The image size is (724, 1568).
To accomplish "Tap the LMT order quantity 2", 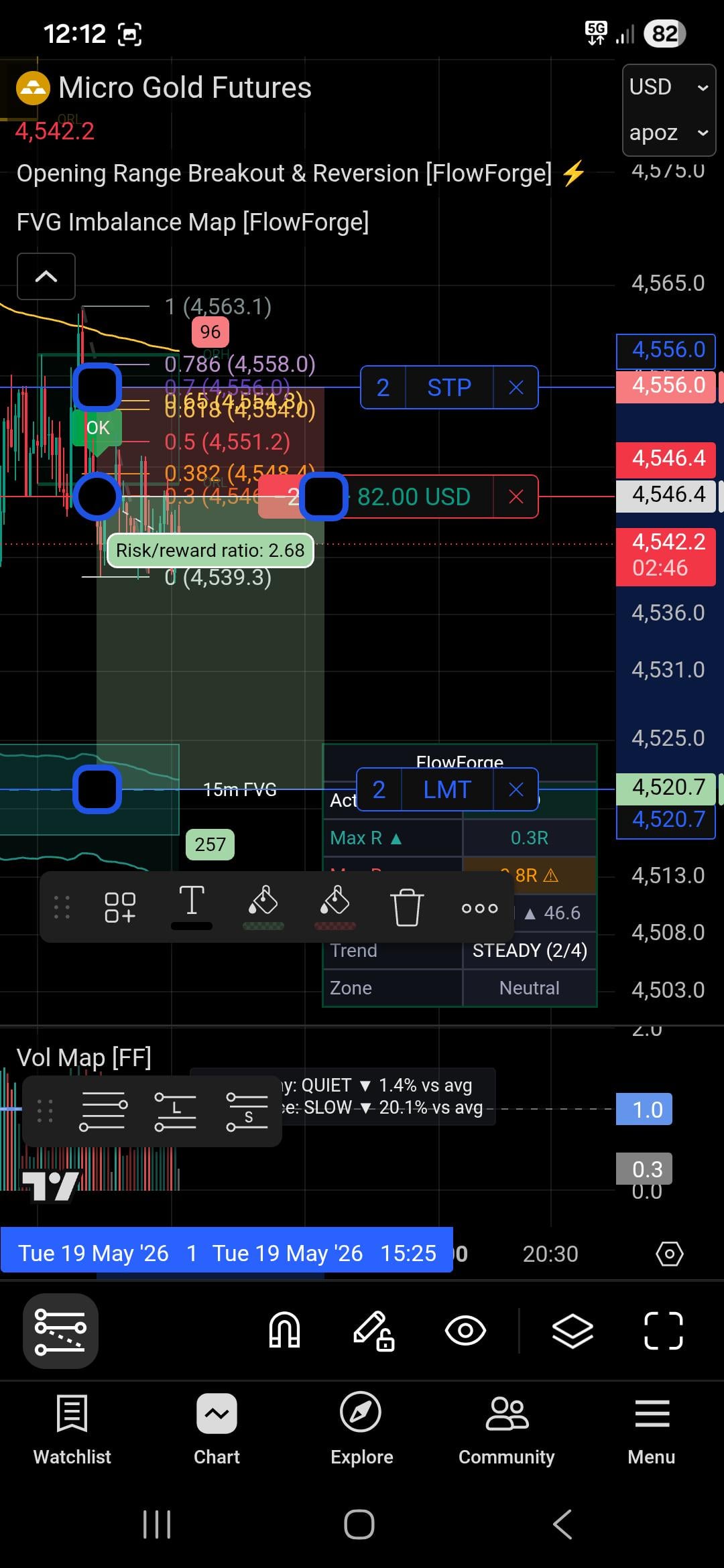I will (379, 789).
